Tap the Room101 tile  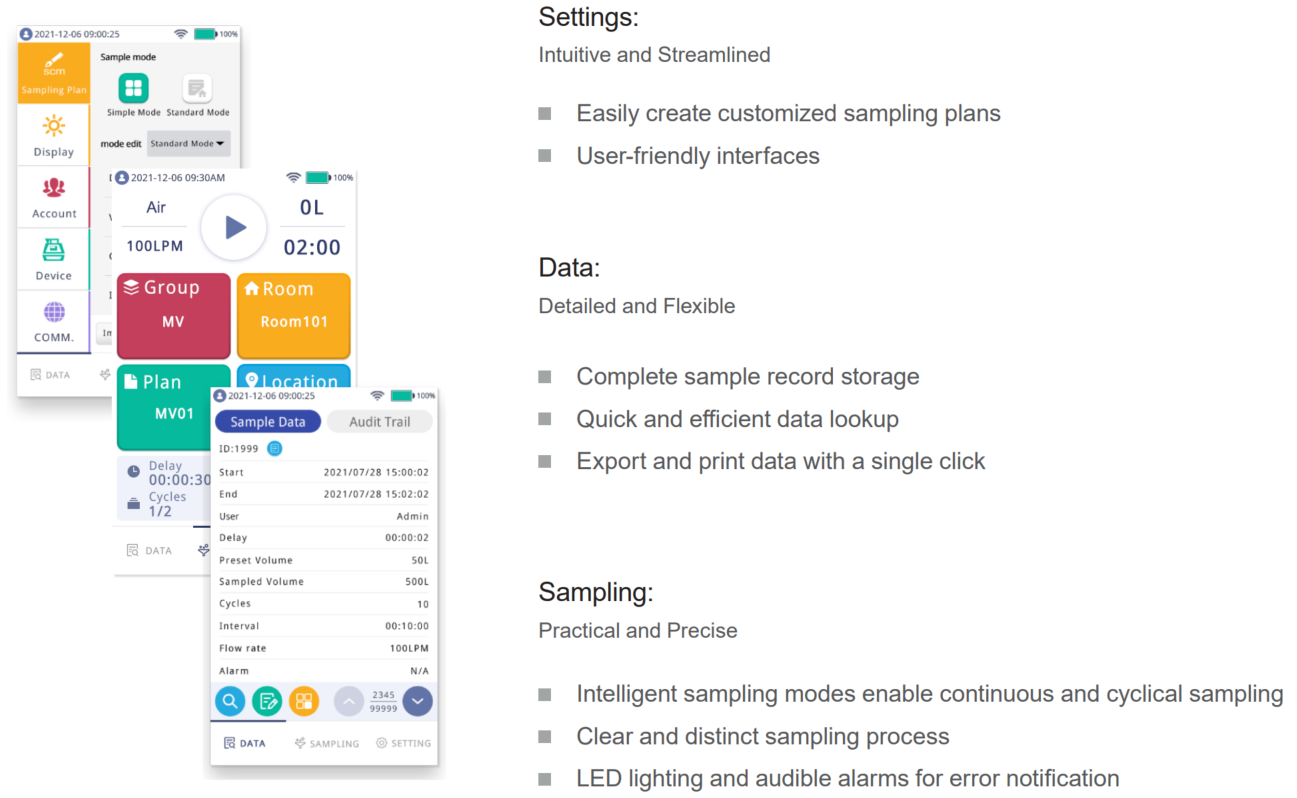point(293,316)
